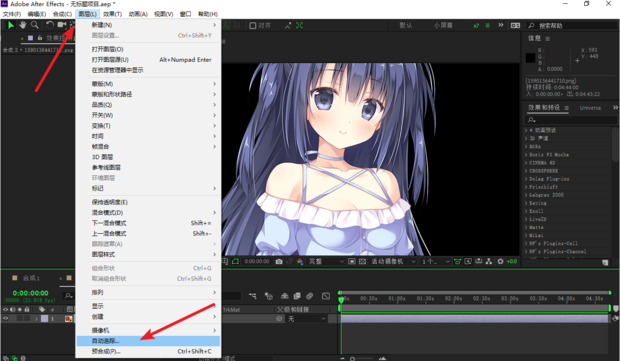The height and width of the screenshot is (361, 620).
Task: Choose 3D 图层 menu entry
Action: [148, 157]
